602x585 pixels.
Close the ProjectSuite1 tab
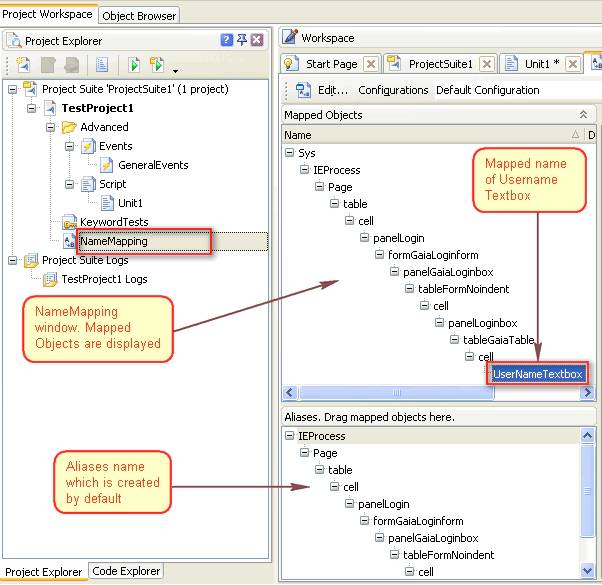(x=487, y=64)
